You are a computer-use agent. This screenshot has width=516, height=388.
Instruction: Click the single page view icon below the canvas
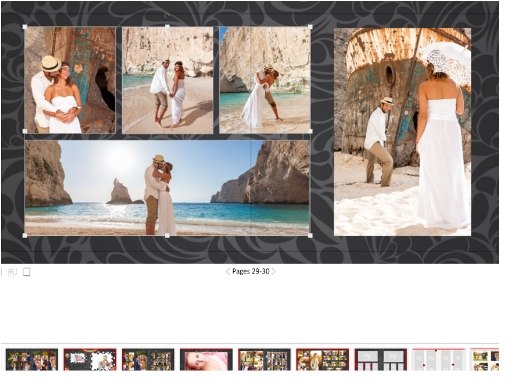[x=26, y=272]
